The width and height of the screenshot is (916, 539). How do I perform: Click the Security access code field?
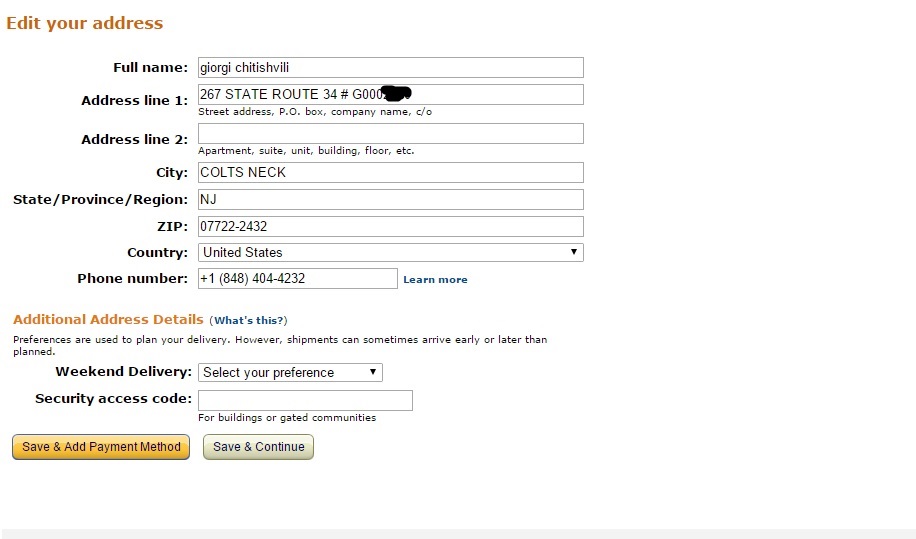[x=305, y=400]
